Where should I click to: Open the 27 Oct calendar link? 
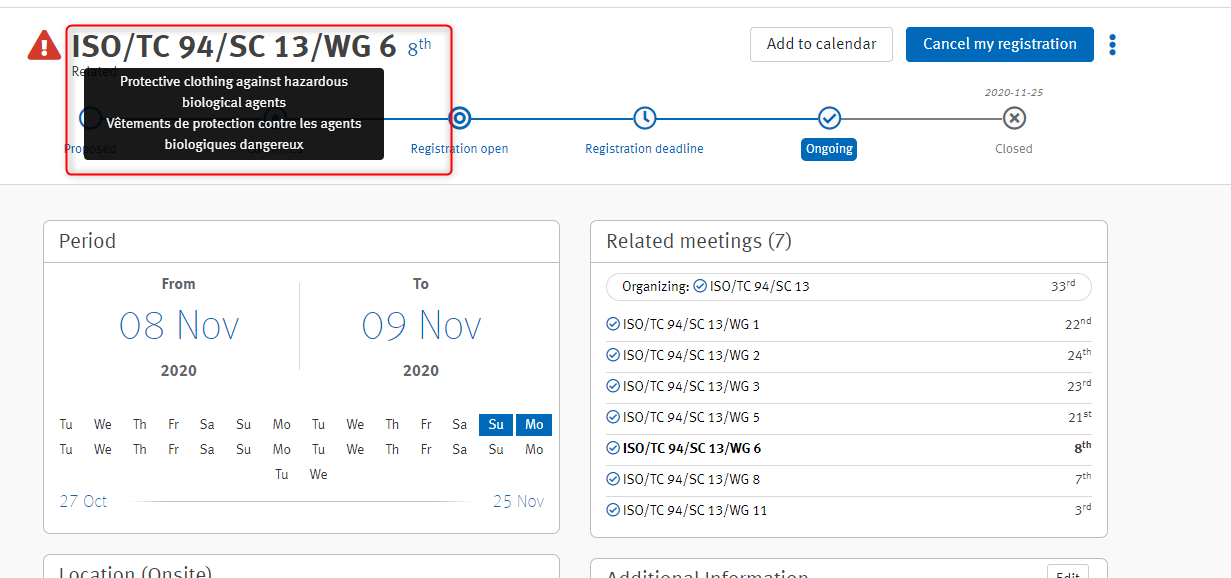coord(83,501)
